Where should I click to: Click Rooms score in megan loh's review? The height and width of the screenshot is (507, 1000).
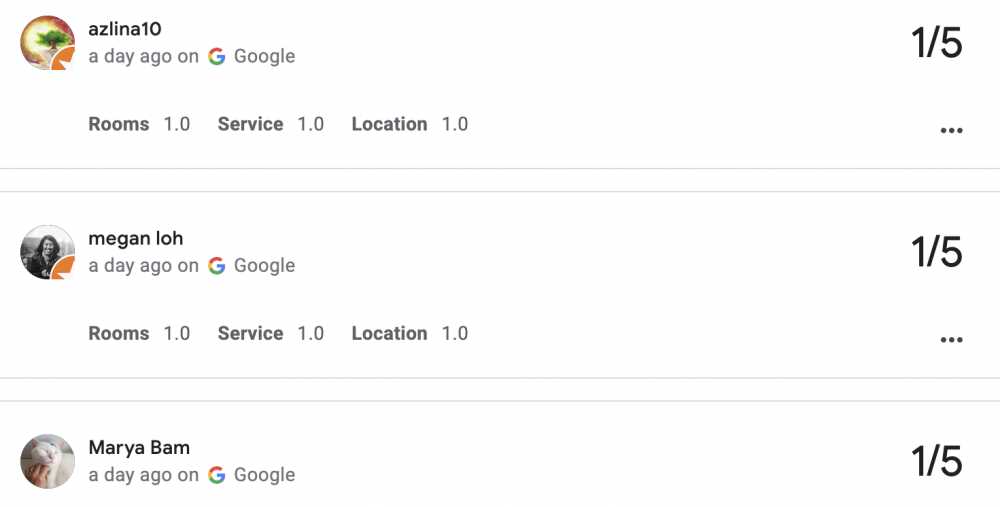point(139,333)
